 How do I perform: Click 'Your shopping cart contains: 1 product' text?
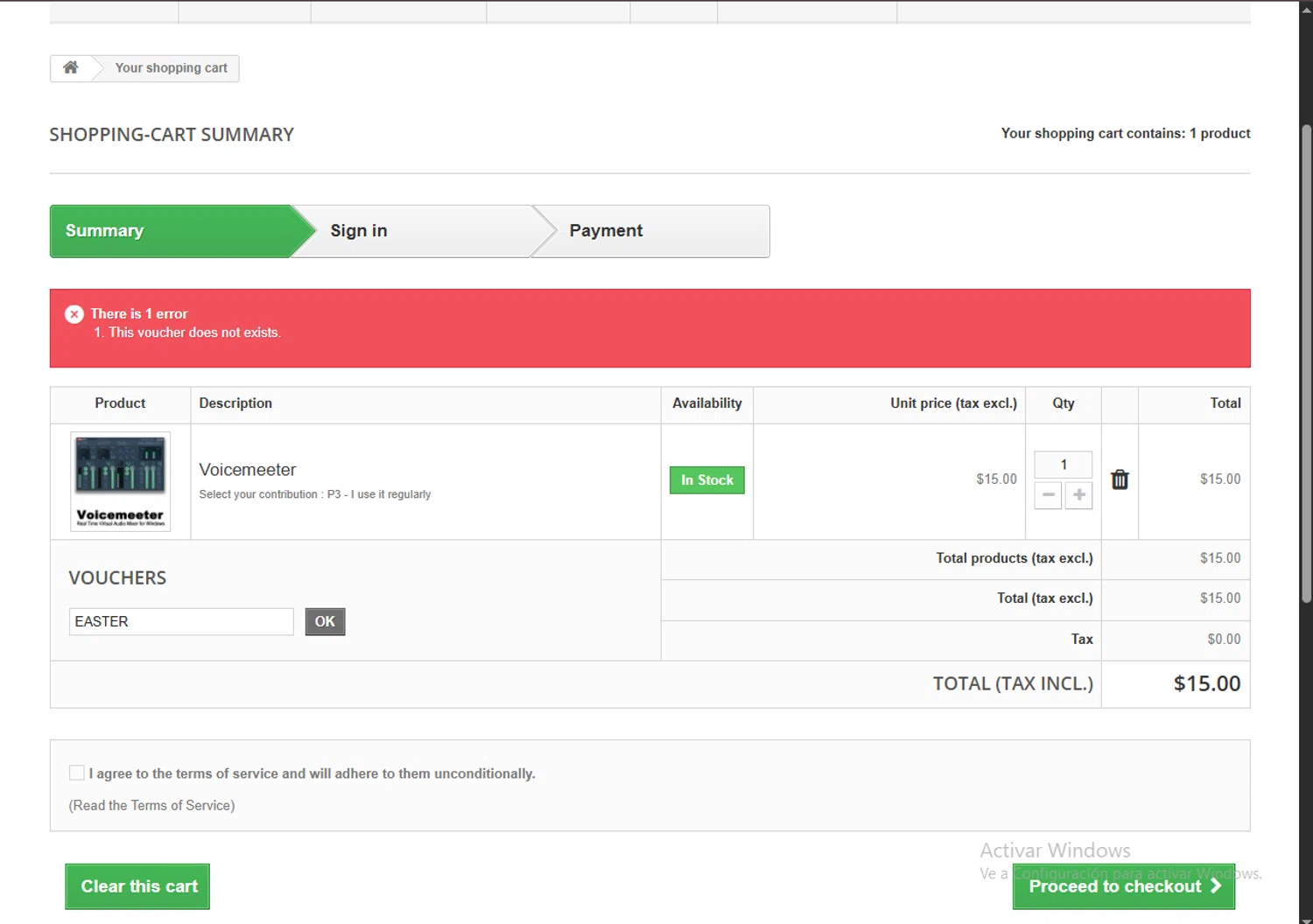point(1126,133)
